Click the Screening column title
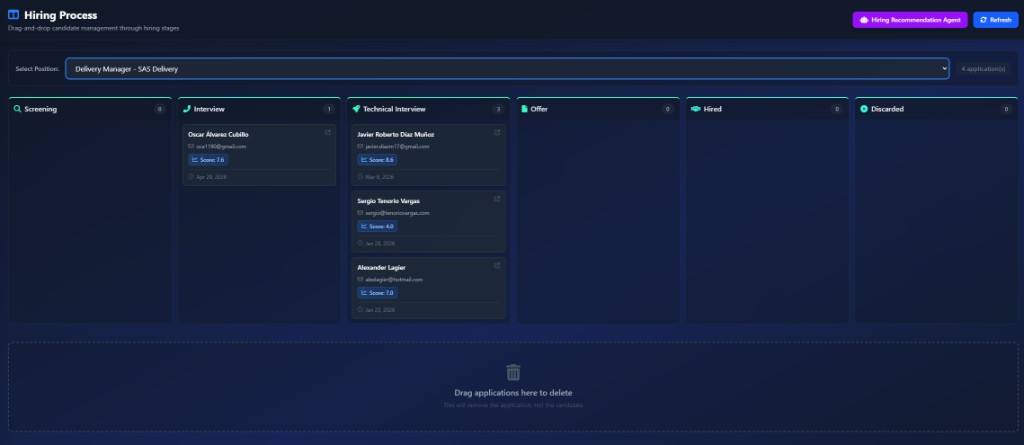 (40, 109)
